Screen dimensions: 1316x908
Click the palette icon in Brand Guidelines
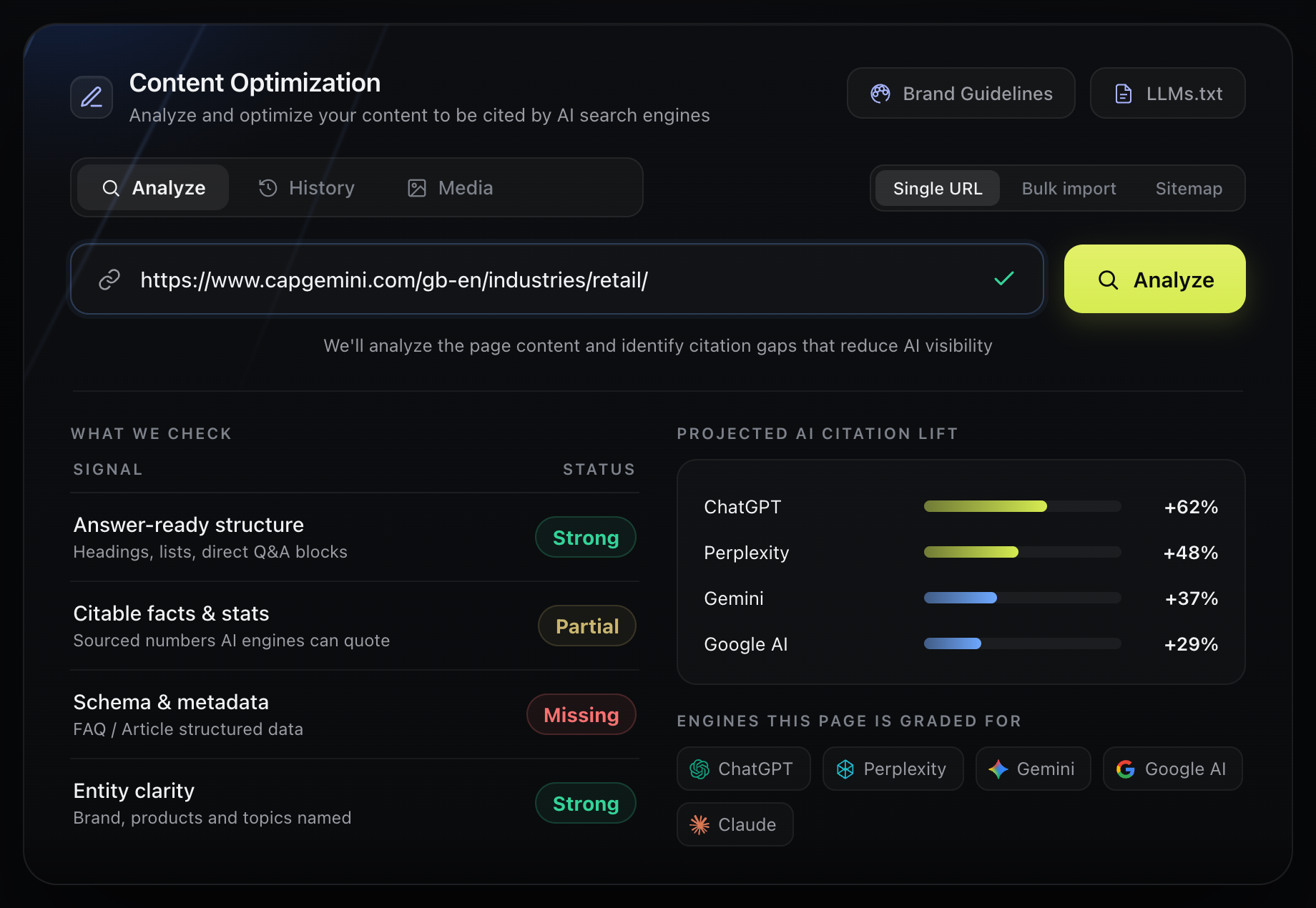(880, 94)
